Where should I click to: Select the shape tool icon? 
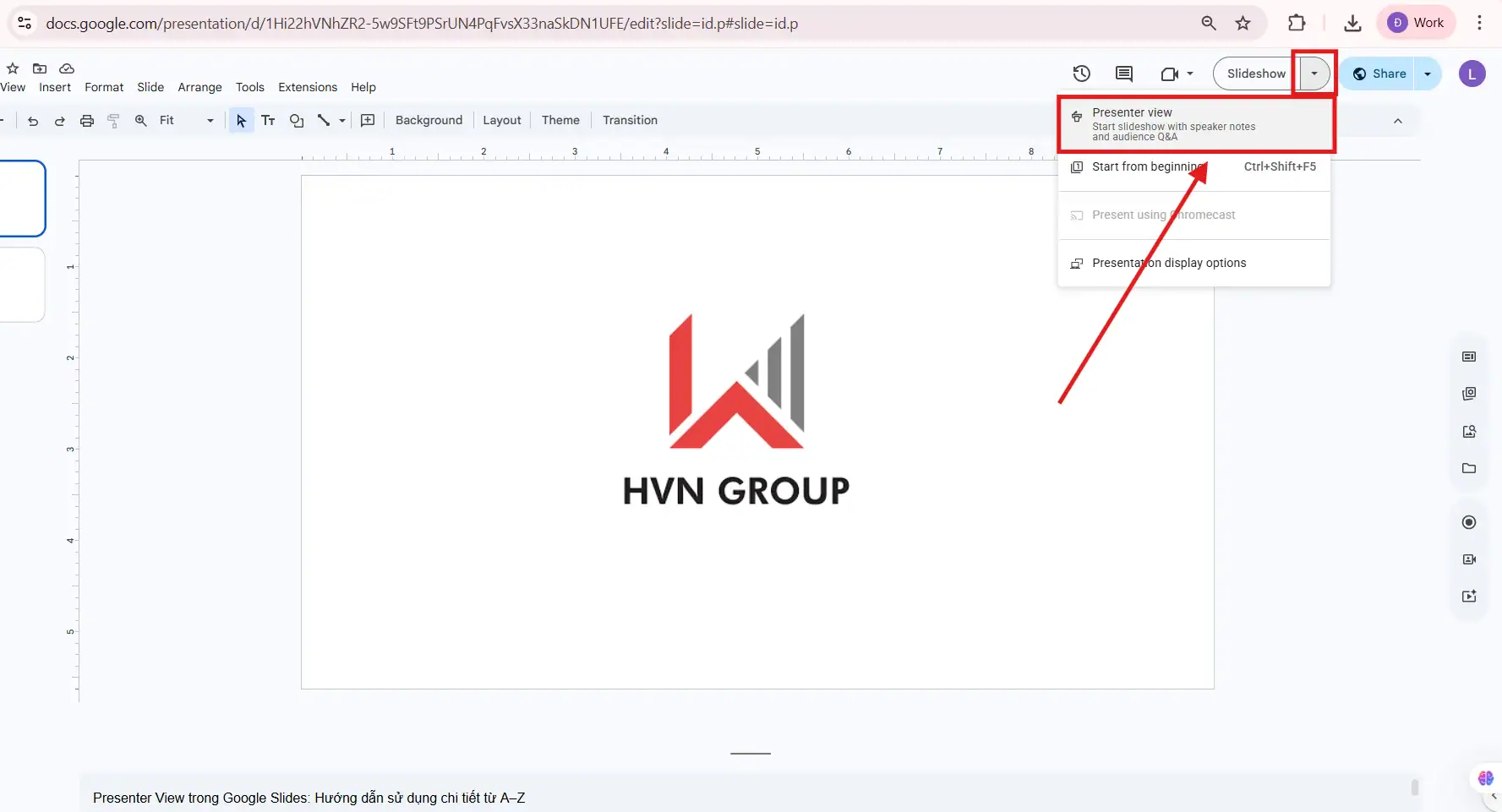click(x=296, y=121)
